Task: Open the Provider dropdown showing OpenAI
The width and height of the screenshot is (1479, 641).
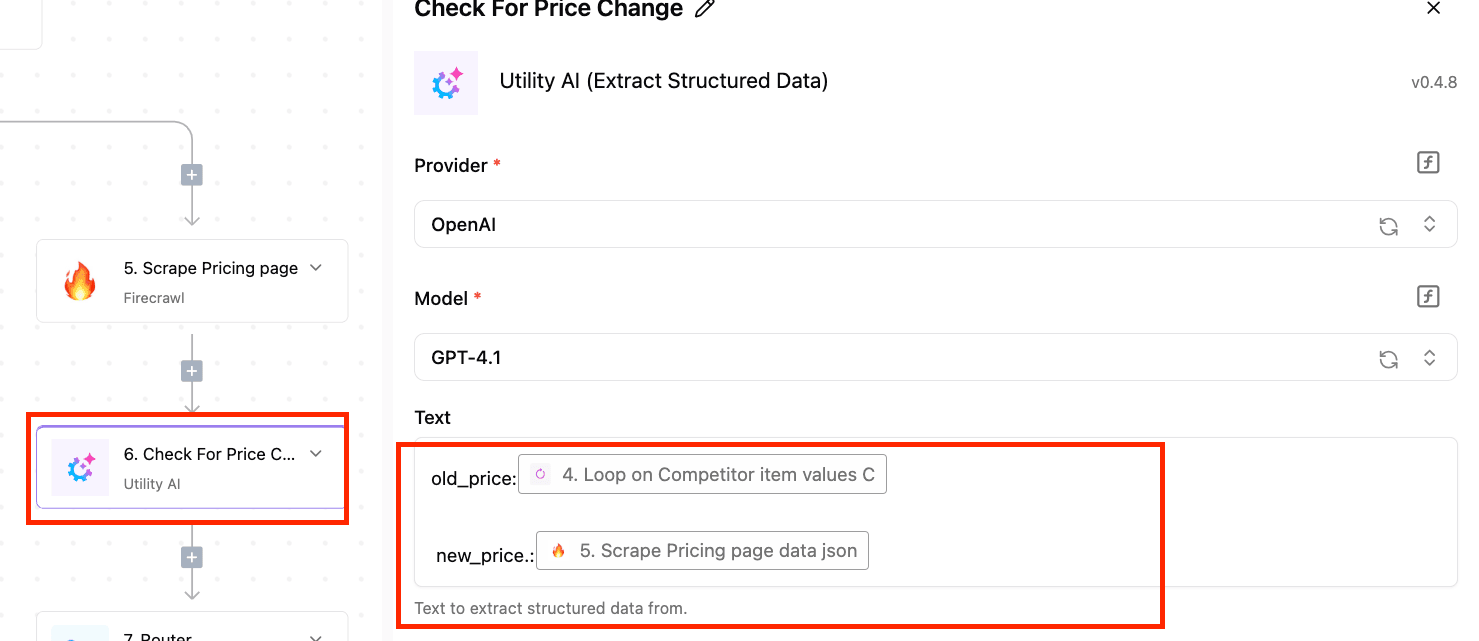Action: click(x=935, y=224)
